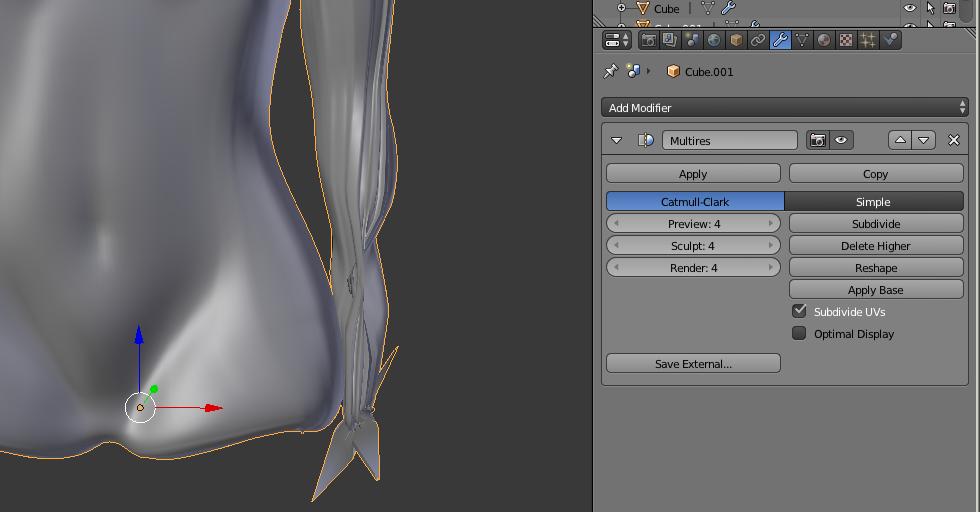This screenshot has width=980, height=525.
Task: Toggle Cube visibility eye in outliner
Action: tap(910, 8)
